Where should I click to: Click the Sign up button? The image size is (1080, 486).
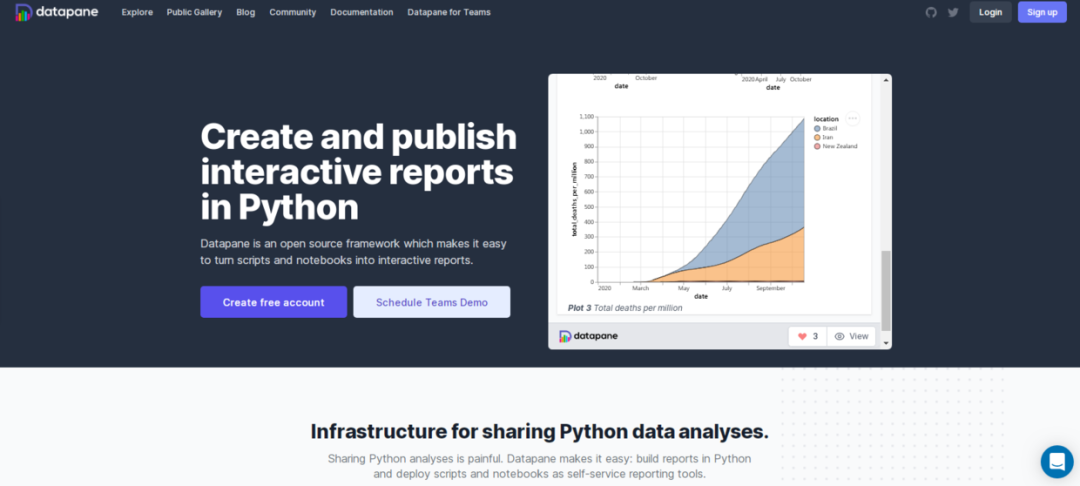pos(1042,12)
